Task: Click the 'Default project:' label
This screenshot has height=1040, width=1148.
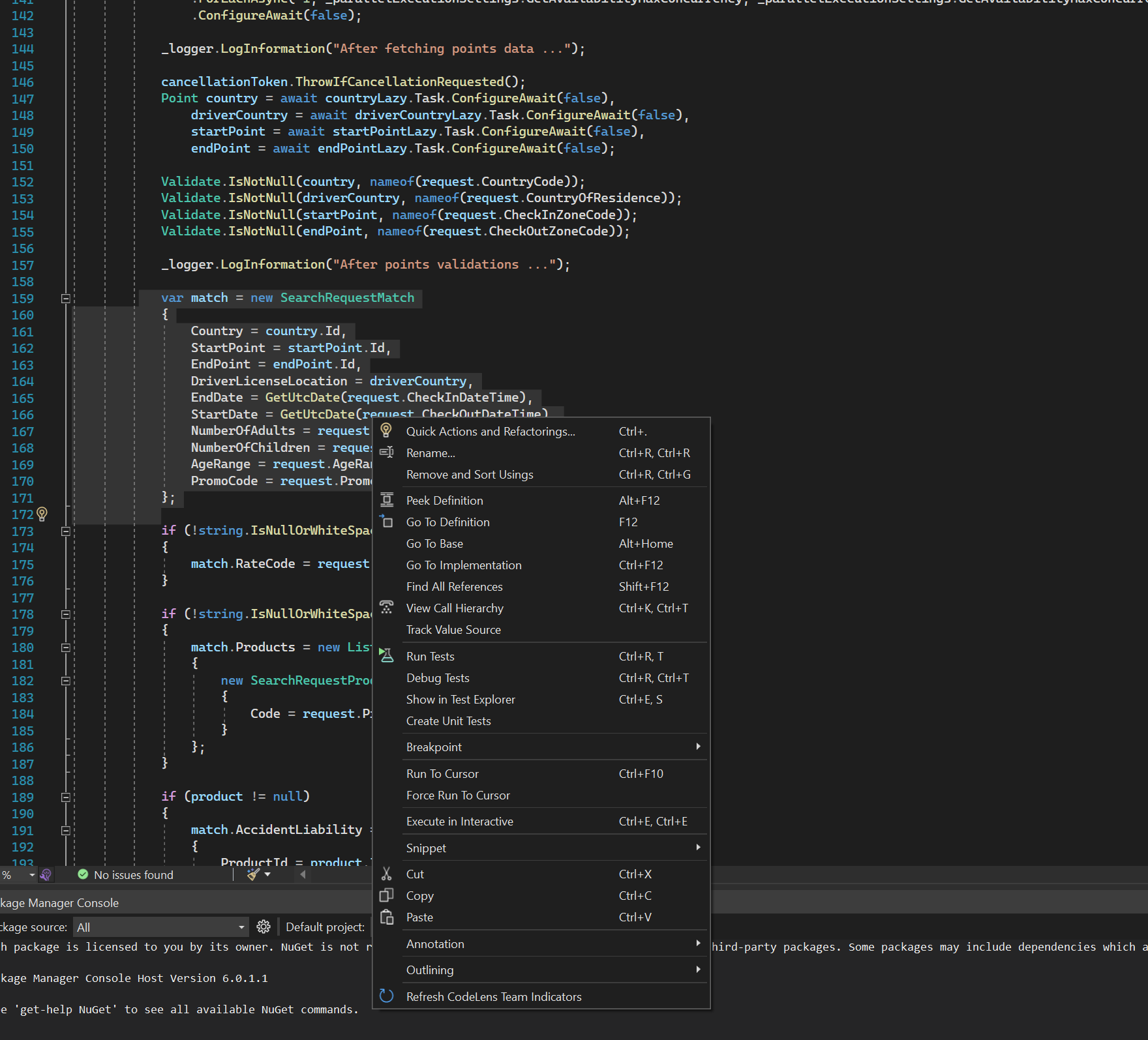Action: (x=325, y=927)
